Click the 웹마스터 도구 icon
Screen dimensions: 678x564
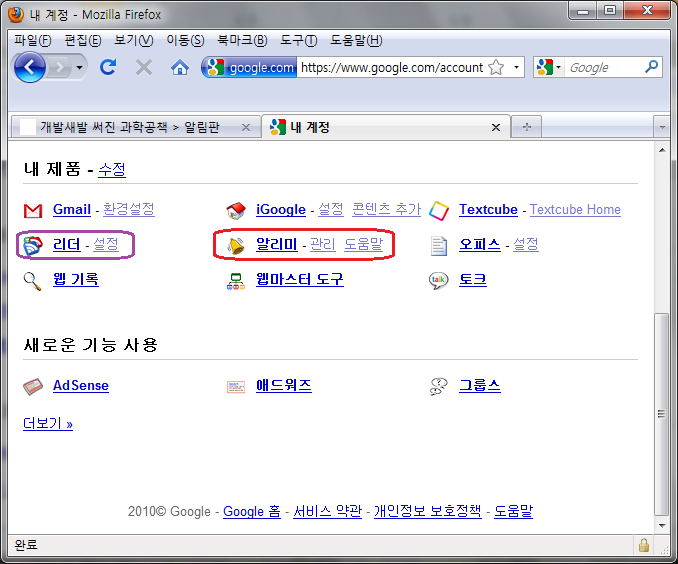pyautogui.click(x=237, y=280)
